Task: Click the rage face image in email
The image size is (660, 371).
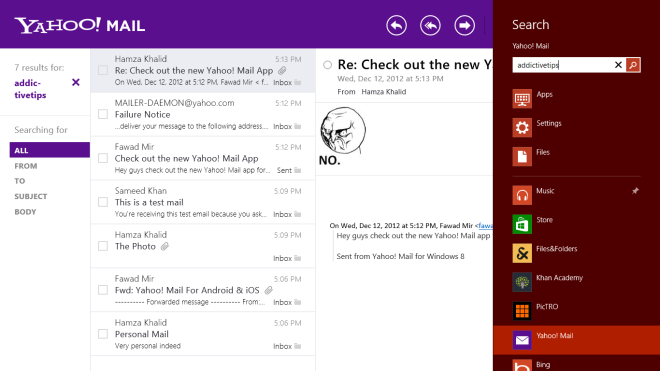Action: (343, 131)
